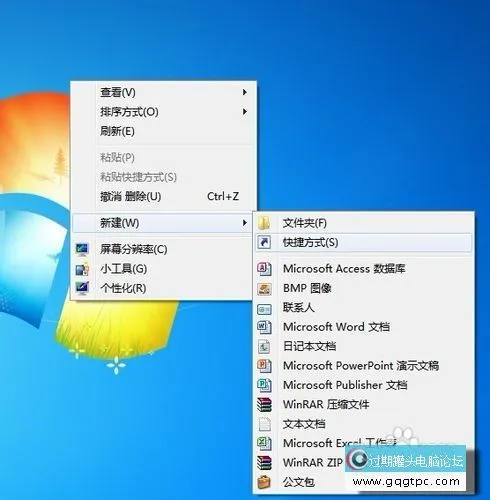Select 新建(W) in the context menu
490x500 pixels.
pos(162,223)
